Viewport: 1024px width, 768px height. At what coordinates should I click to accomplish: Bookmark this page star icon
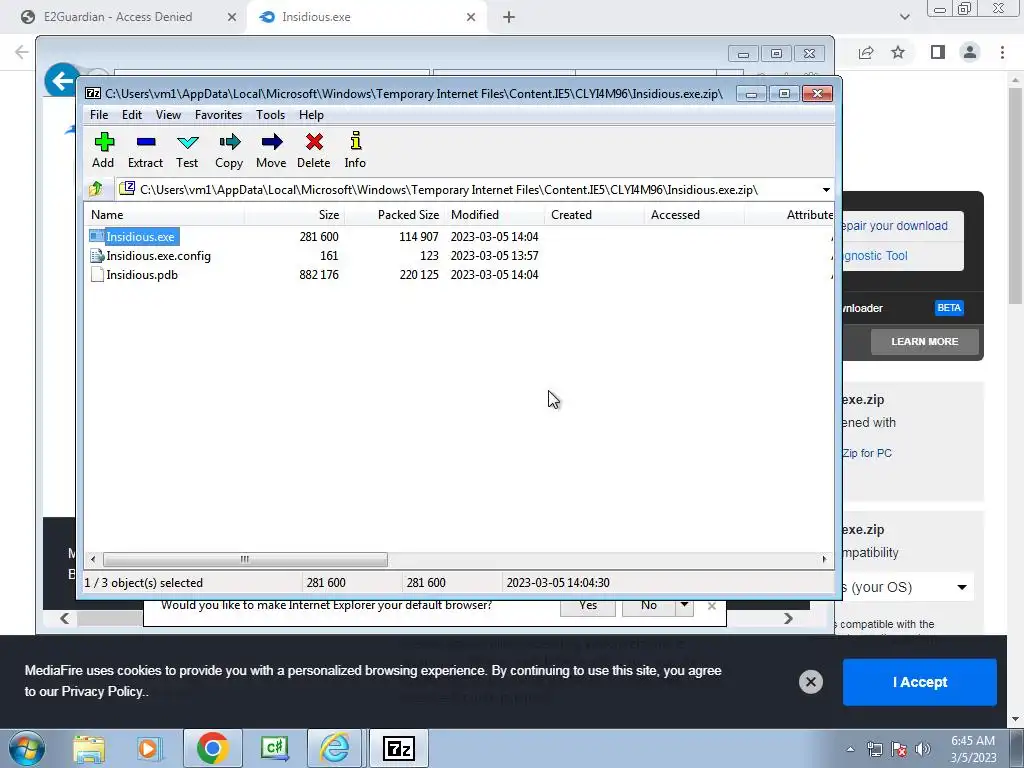898,52
